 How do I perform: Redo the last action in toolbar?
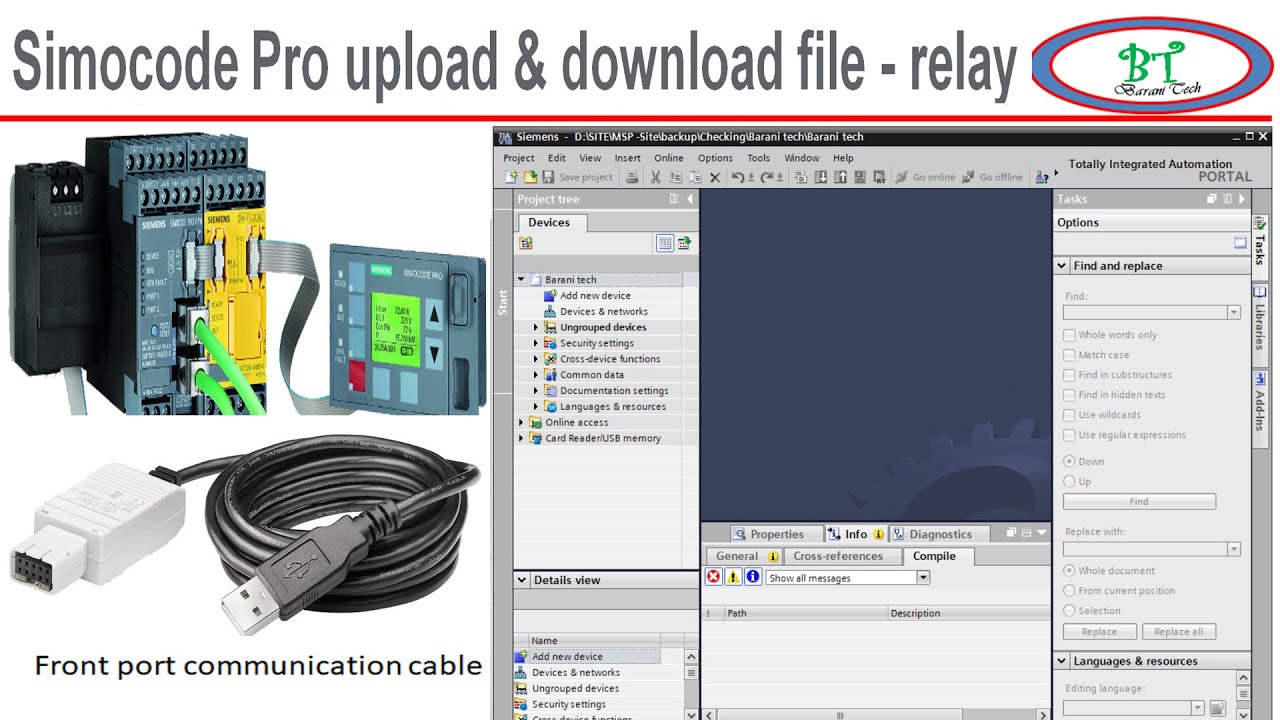coord(768,177)
